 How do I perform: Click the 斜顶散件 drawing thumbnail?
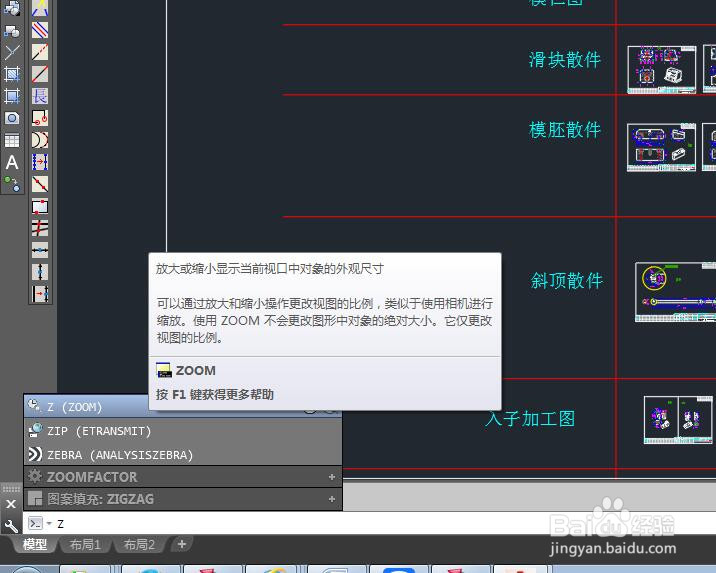coord(676,292)
